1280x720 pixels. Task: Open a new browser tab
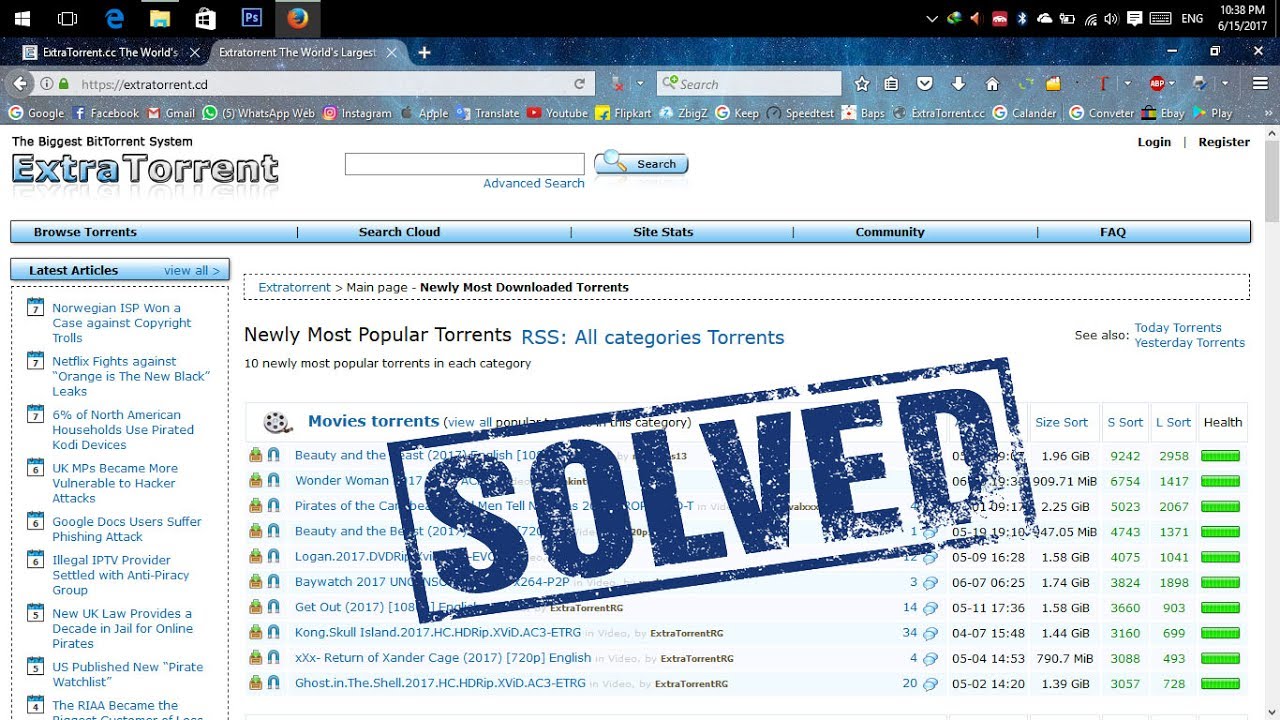click(424, 52)
